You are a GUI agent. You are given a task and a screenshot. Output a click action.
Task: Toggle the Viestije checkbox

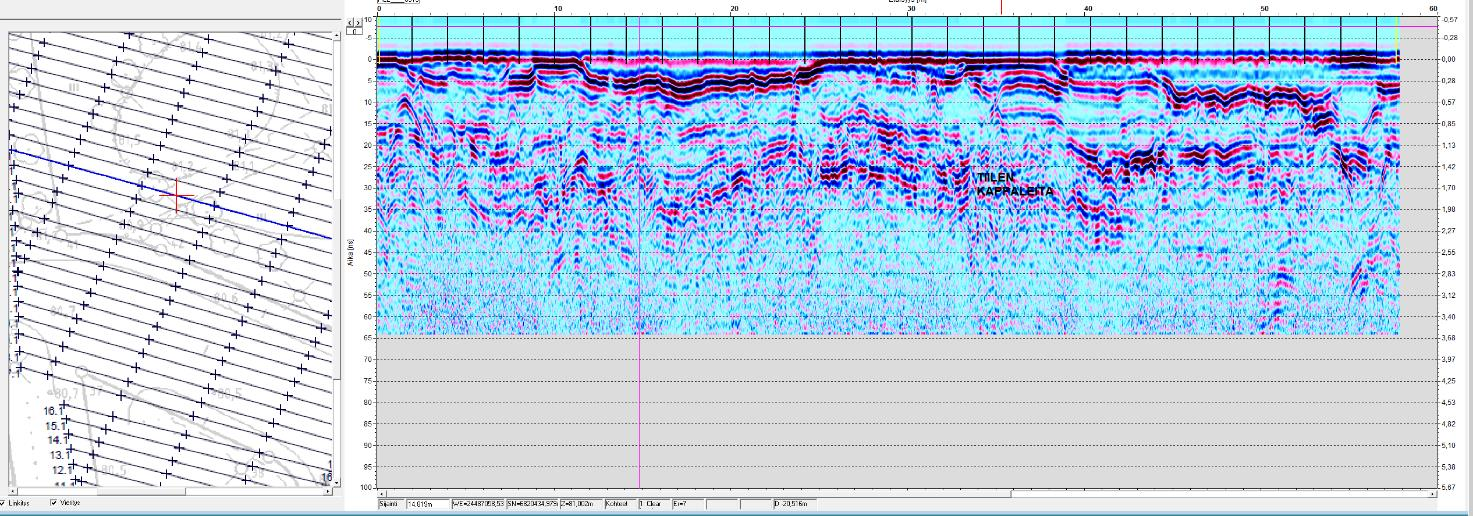pos(54,503)
